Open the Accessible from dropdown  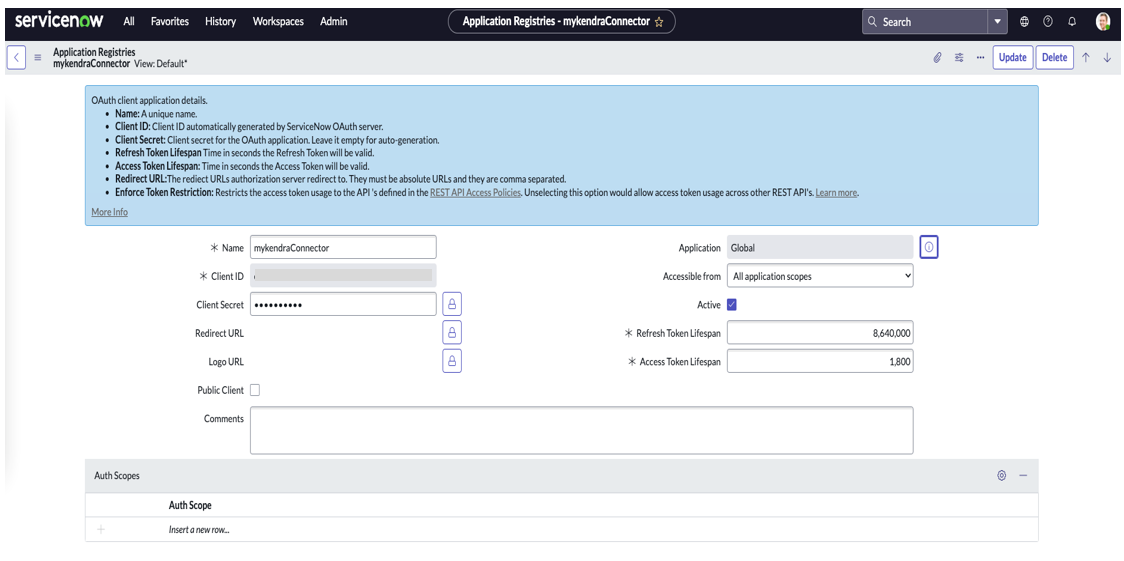click(x=820, y=276)
